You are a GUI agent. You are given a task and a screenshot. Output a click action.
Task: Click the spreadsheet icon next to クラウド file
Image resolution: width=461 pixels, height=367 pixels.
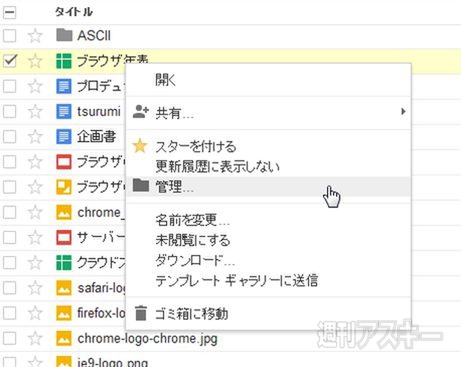tap(64, 262)
